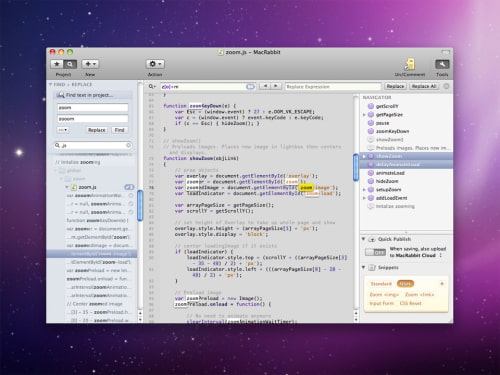Insert the 'Input Form' snippet
Image resolution: width=500 pixels, height=375 pixels.
click(382, 303)
